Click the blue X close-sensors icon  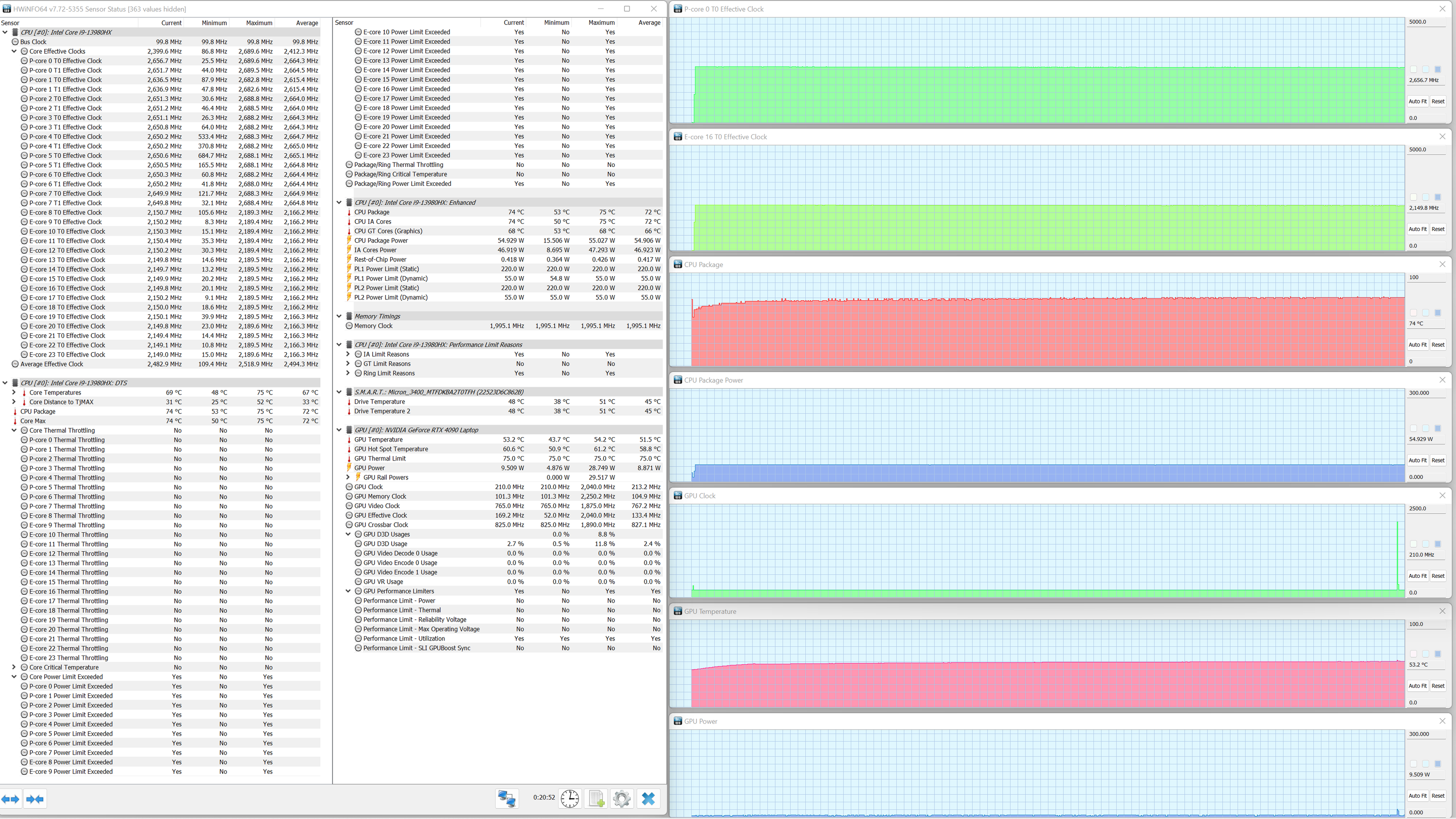click(648, 798)
